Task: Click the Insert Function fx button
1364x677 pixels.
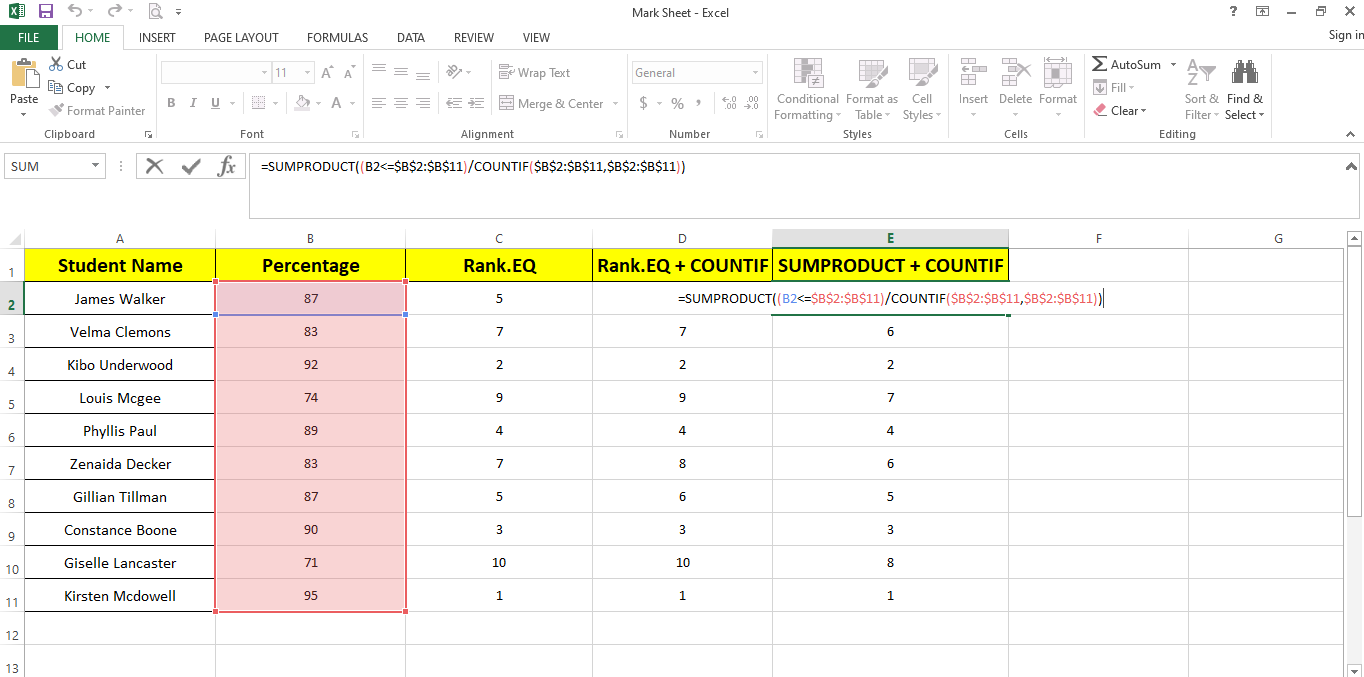Action: [227, 166]
